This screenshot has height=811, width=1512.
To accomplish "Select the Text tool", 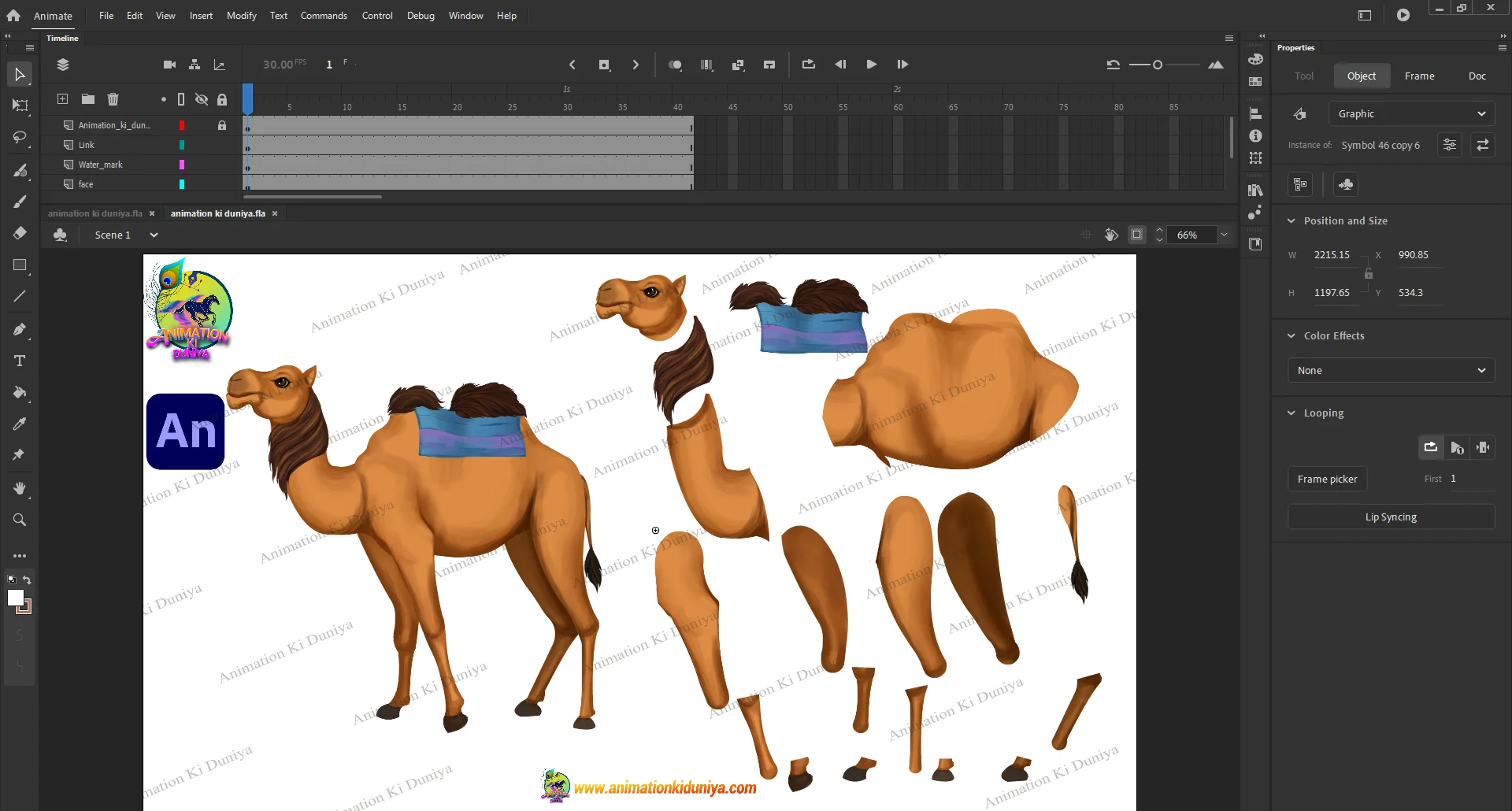I will pyautogui.click(x=20, y=361).
